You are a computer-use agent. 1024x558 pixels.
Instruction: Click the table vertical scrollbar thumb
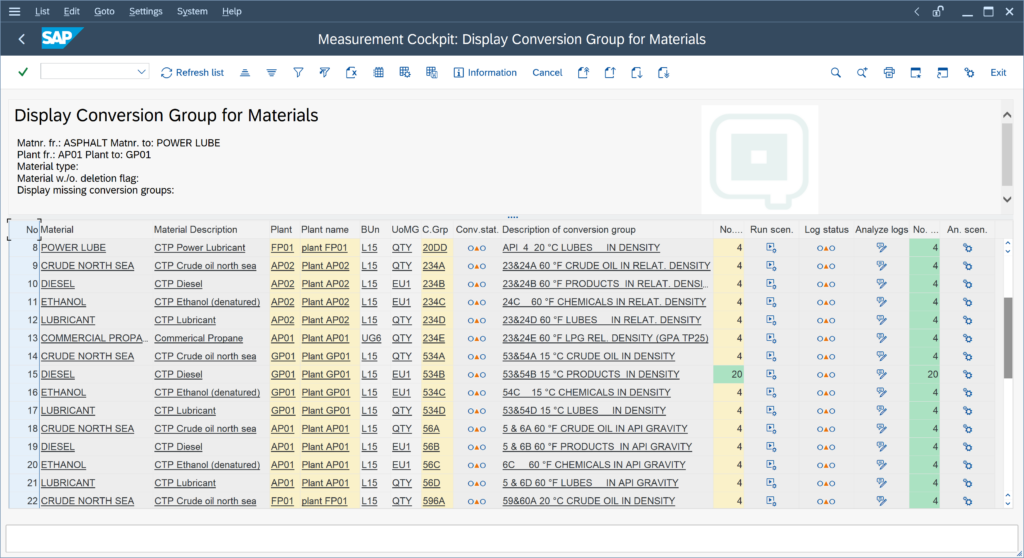1008,338
